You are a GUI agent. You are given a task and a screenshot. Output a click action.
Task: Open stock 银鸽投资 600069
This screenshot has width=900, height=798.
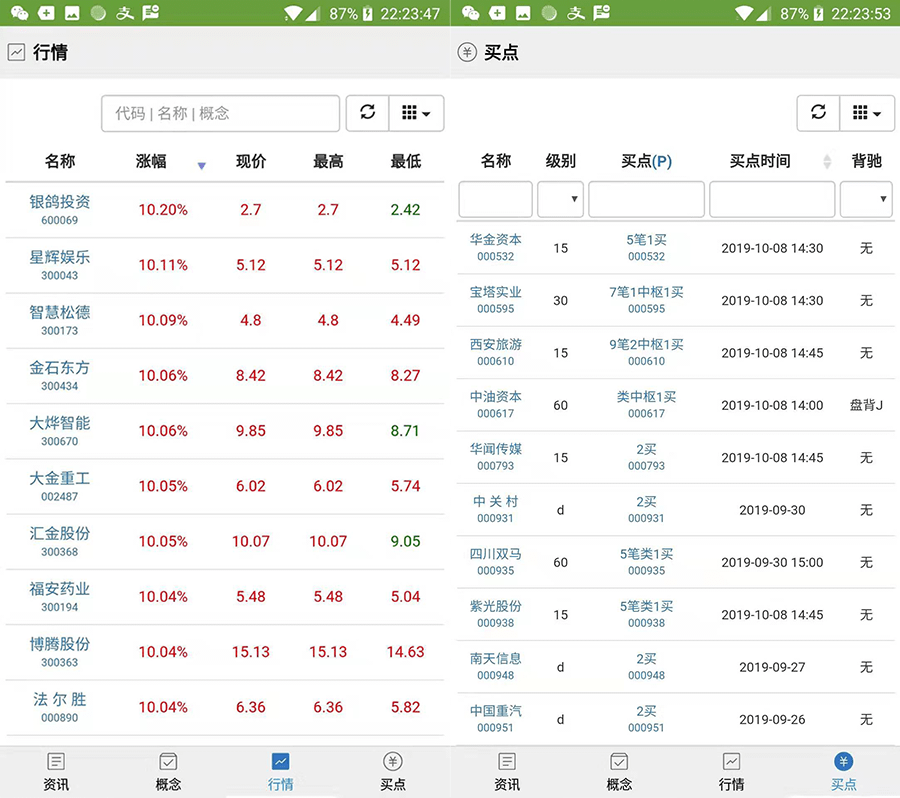click(60, 210)
